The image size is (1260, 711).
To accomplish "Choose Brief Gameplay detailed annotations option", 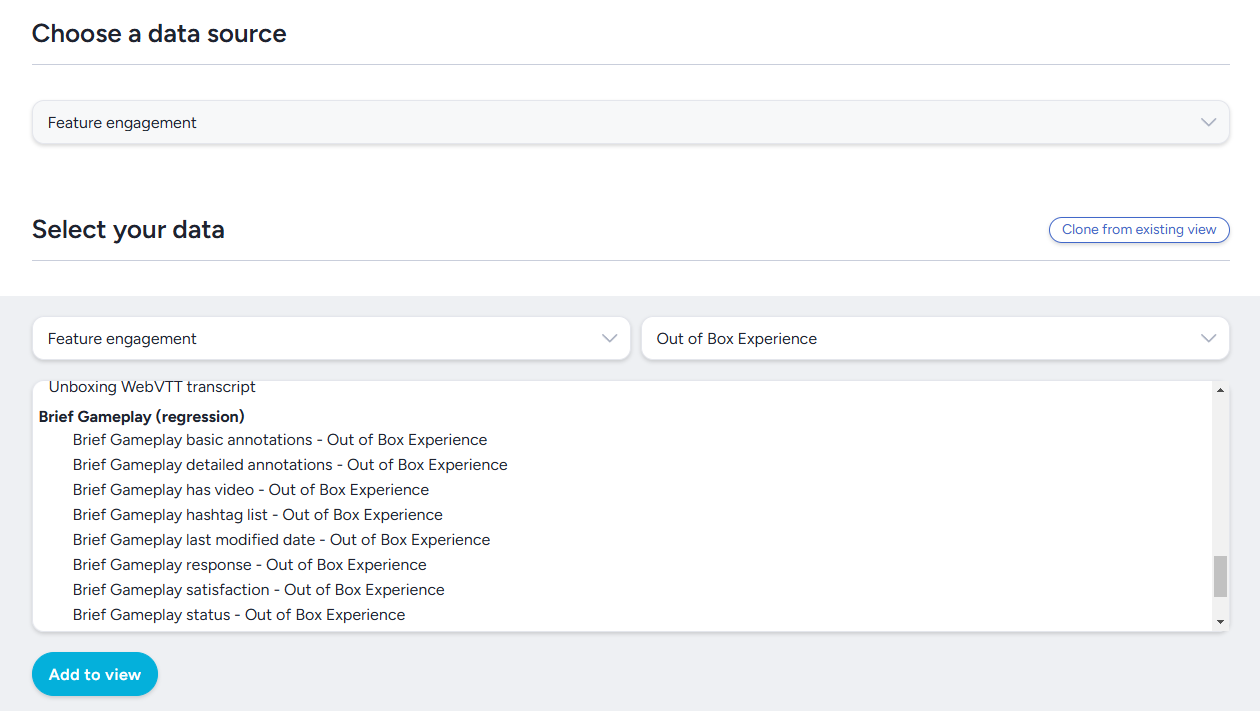I will pyautogui.click(x=290, y=465).
